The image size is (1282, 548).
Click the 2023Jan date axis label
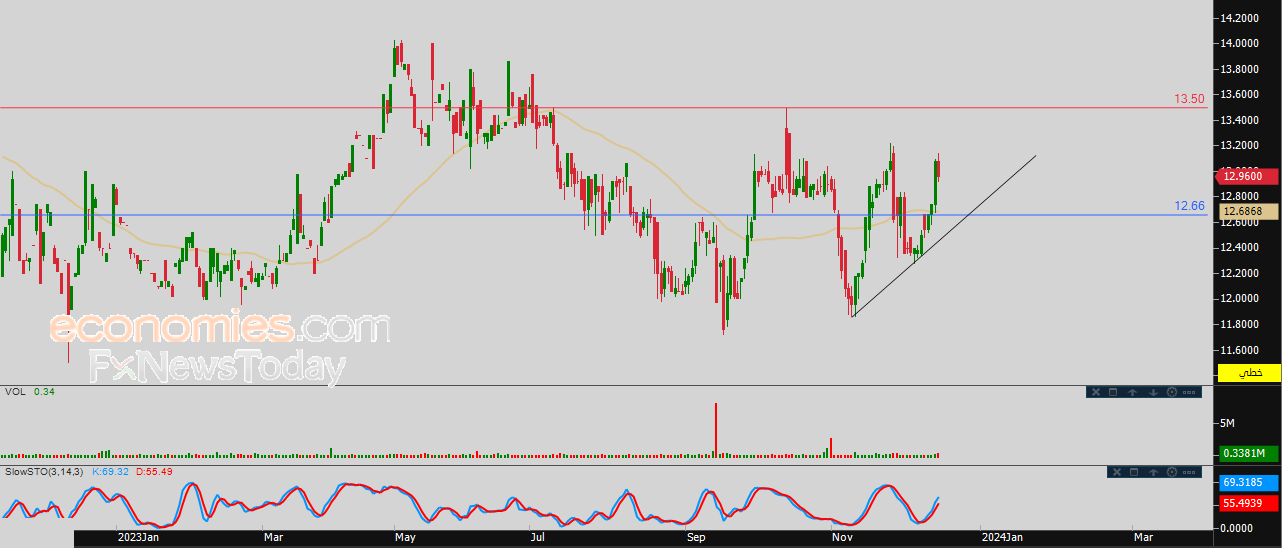coord(136,538)
